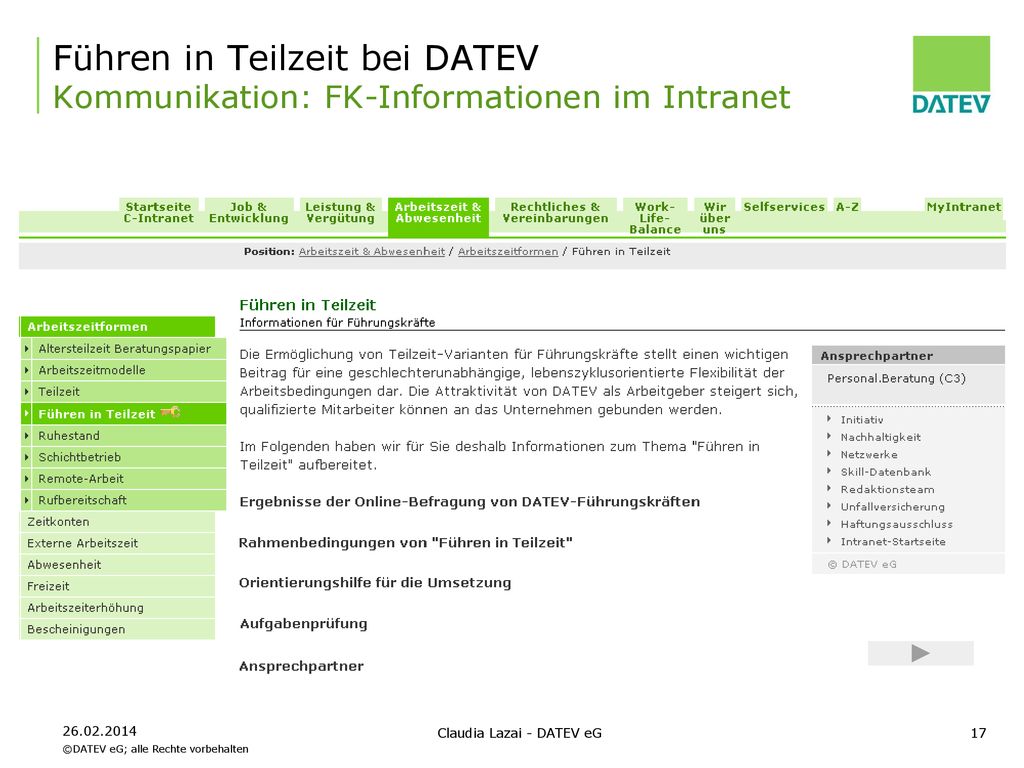Open the Job & Entwicklung tab

pos(248,213)
